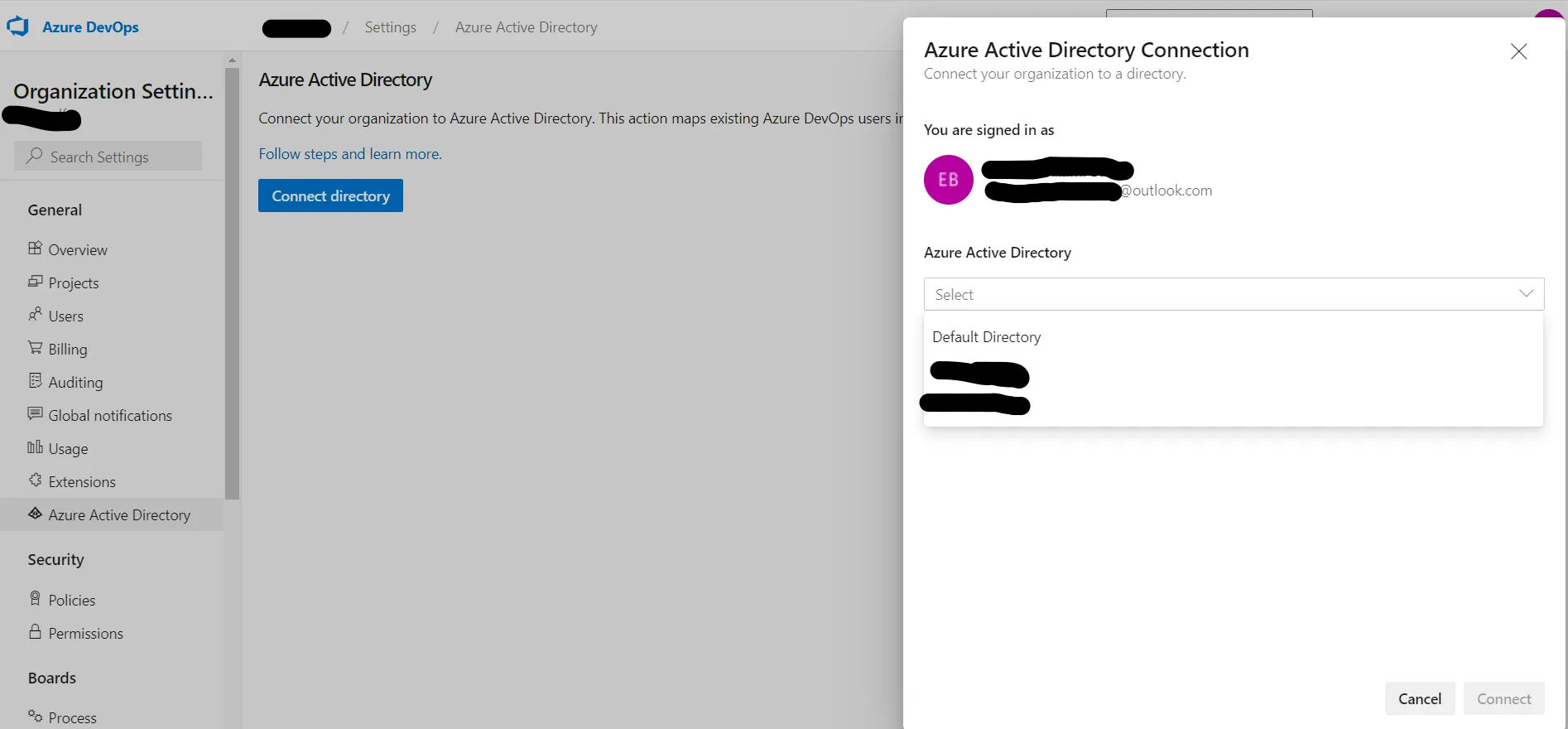Close the Azure Active Directory Connection panel
The width and height of the screenshot is (1568, 729).
(x=1518, y=51)
